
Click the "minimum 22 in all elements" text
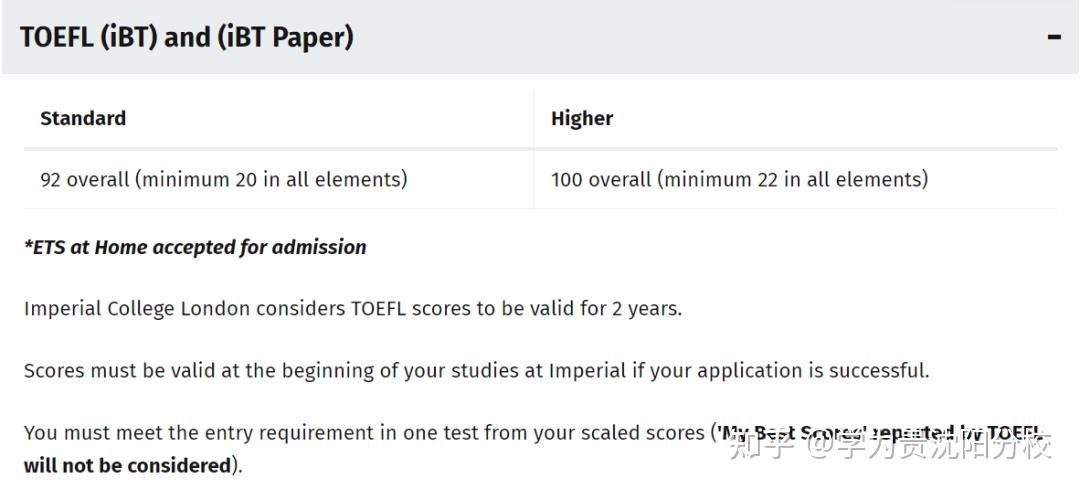pyautogui.click(x=794, y=179)
